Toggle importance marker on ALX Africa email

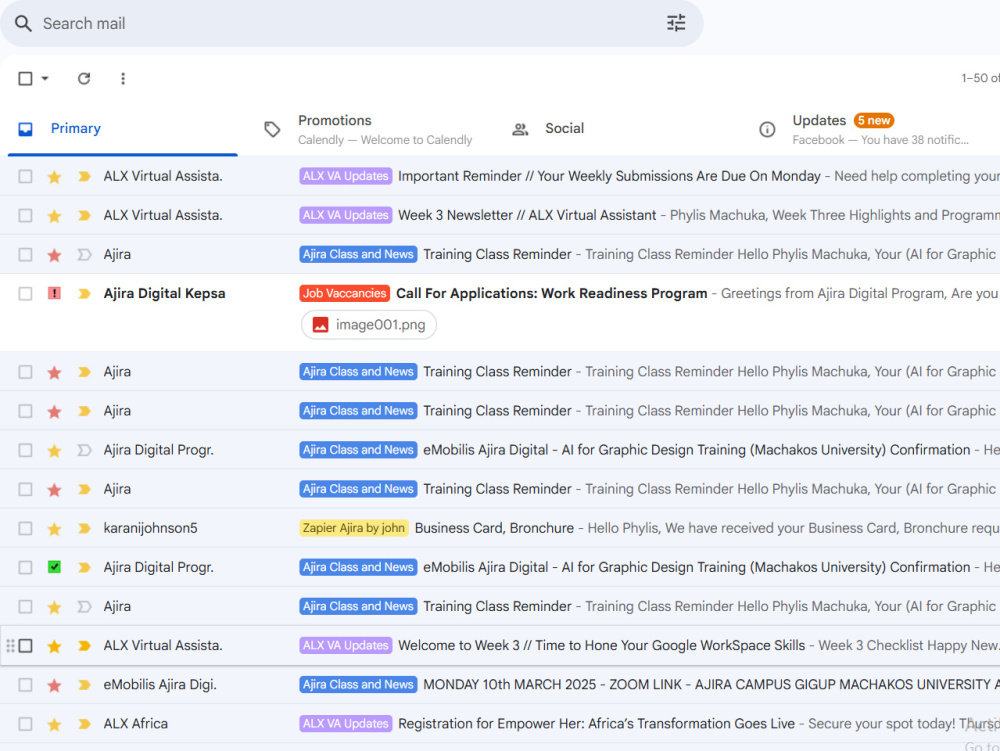click(84, 724)
